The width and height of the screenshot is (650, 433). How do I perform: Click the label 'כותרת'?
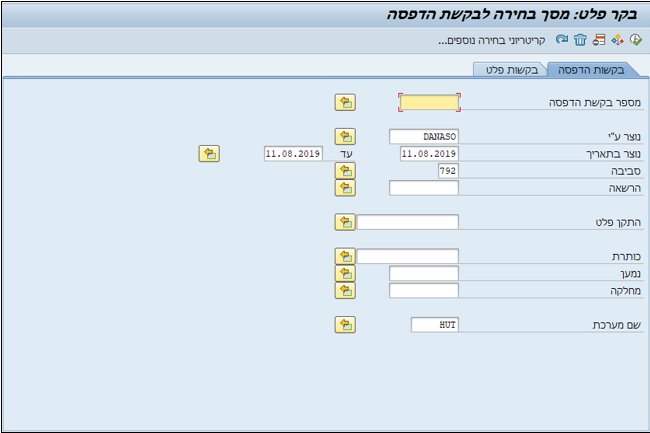[x=626, y=256]
